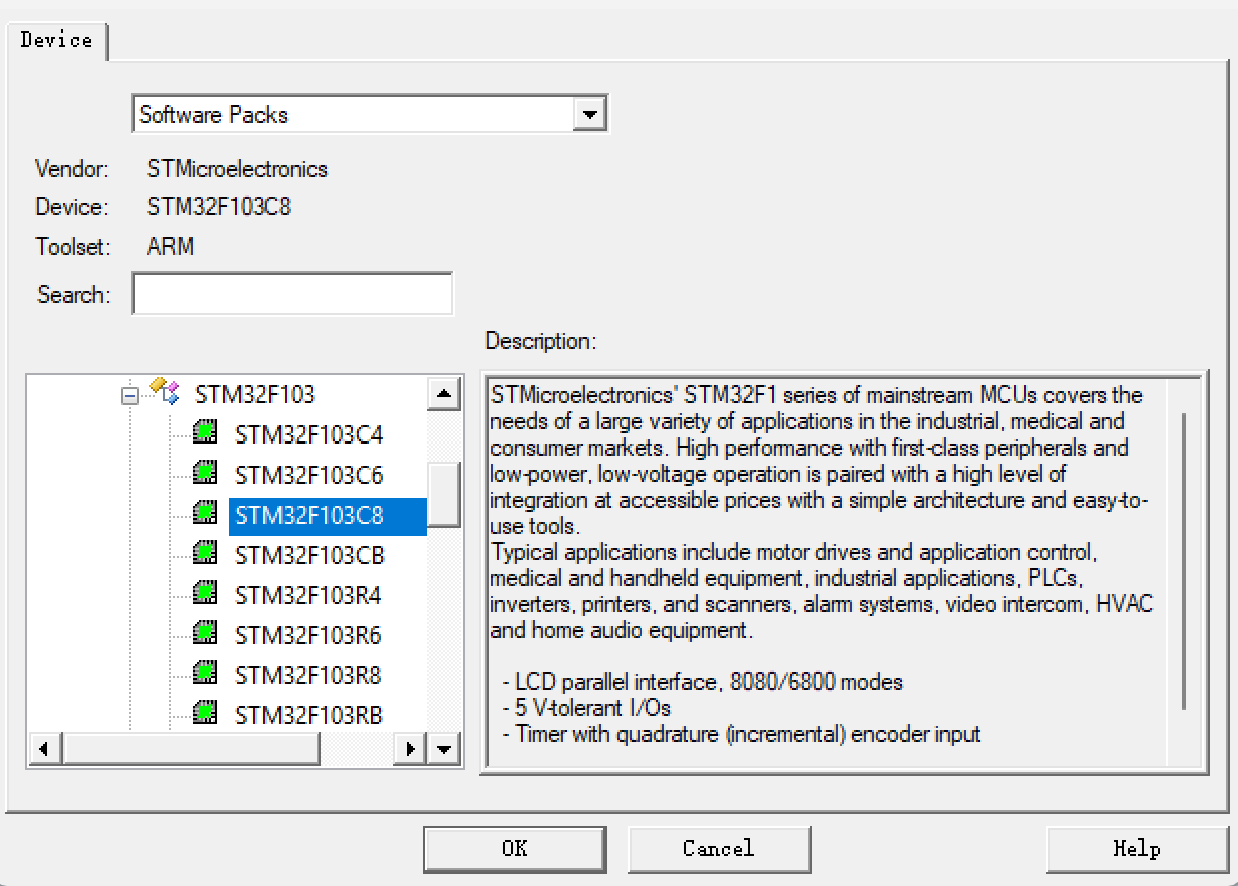Screen dimensions: 1238x886
Task: Select STM32F103C6 in device tree
Action: coord(309,476)
